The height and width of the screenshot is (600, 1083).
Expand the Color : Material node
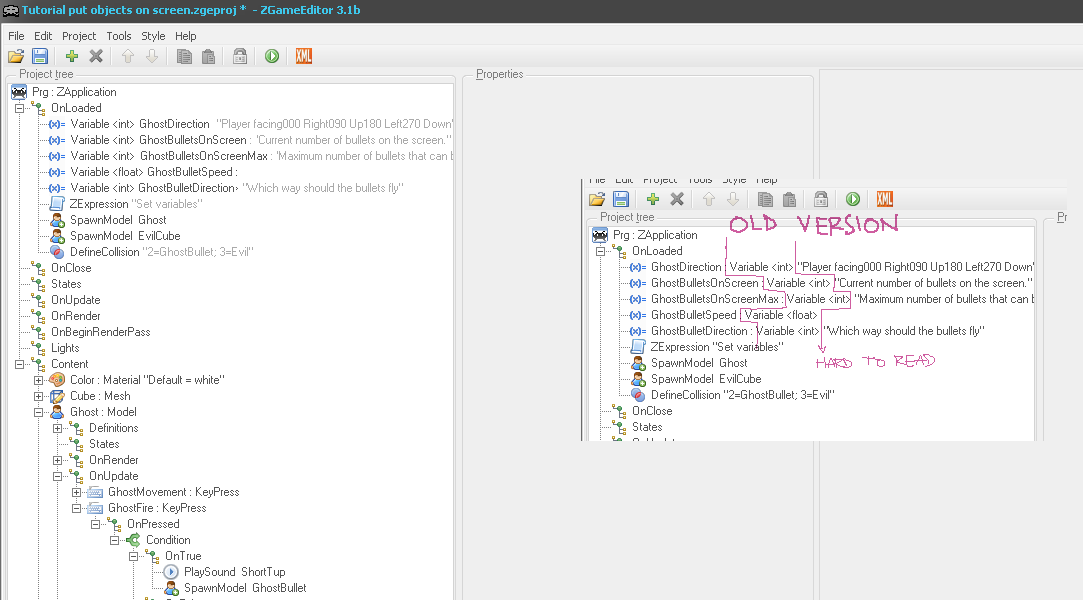pyautogui.click(x=39, y=380)
